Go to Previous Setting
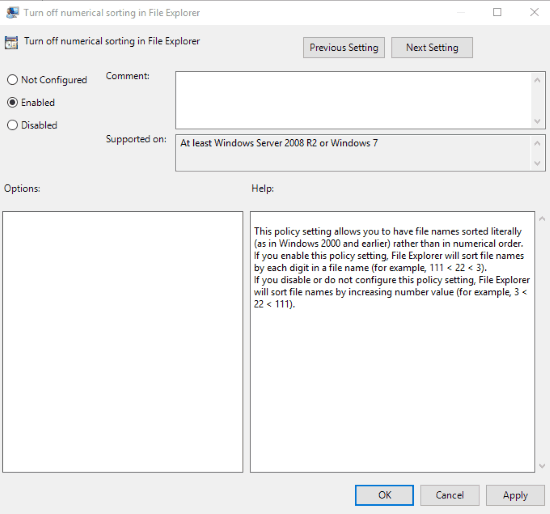The width and height of the screenshot is (550, 514). (x=344, y=47)
